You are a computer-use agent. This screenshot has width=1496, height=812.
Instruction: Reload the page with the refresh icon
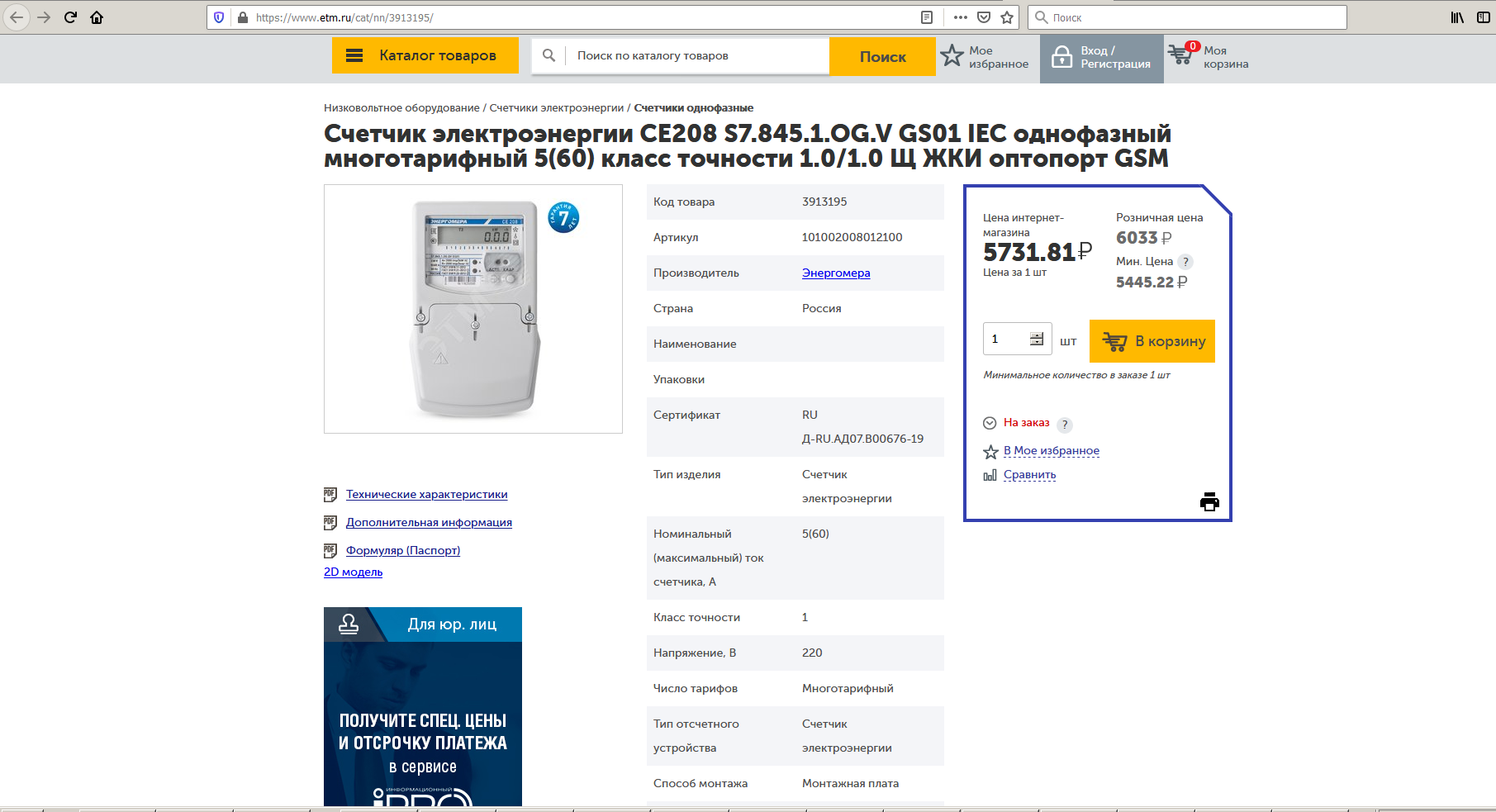70,17
